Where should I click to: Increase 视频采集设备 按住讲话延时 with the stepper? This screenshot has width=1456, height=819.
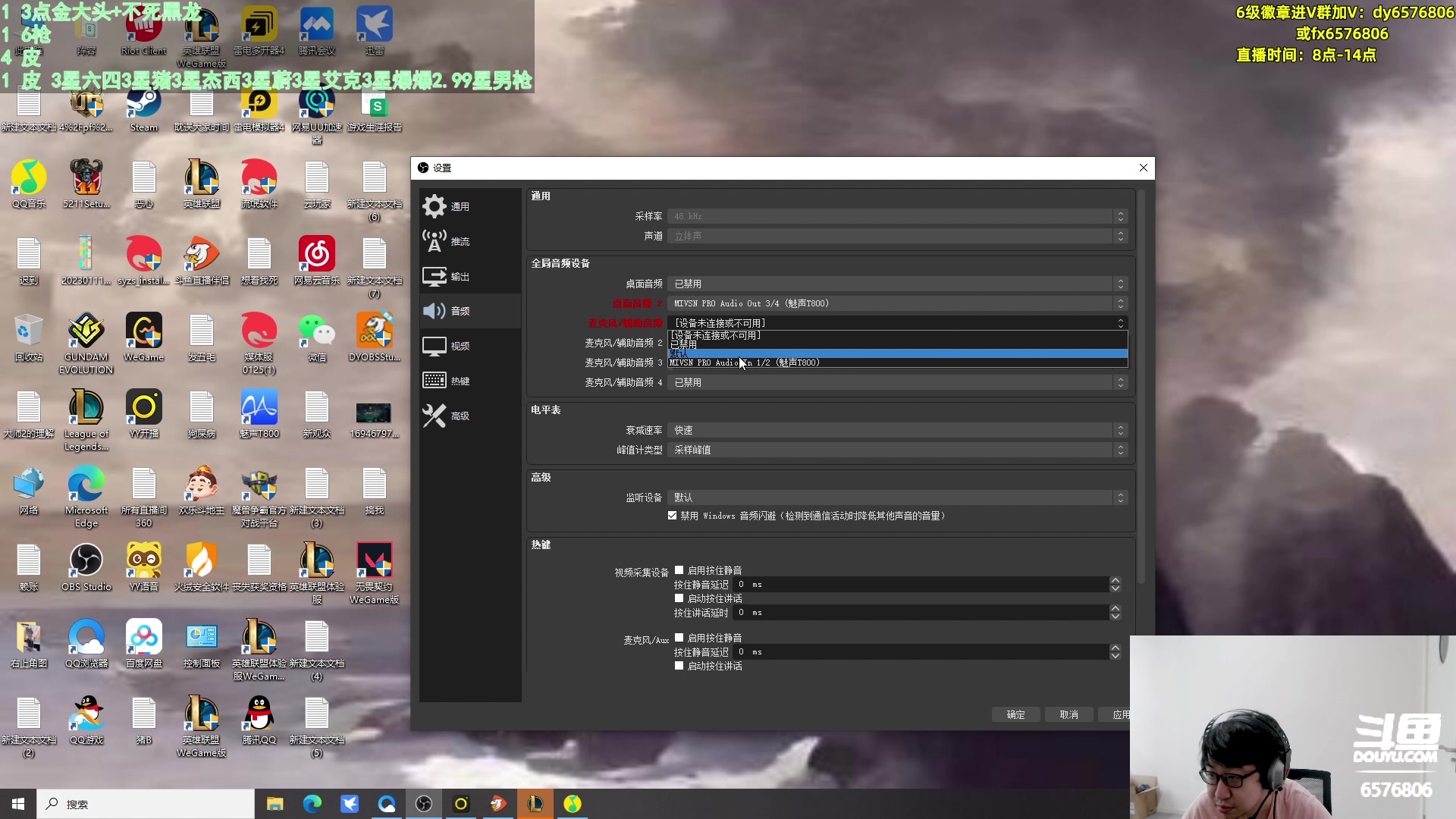[1115, 608]
